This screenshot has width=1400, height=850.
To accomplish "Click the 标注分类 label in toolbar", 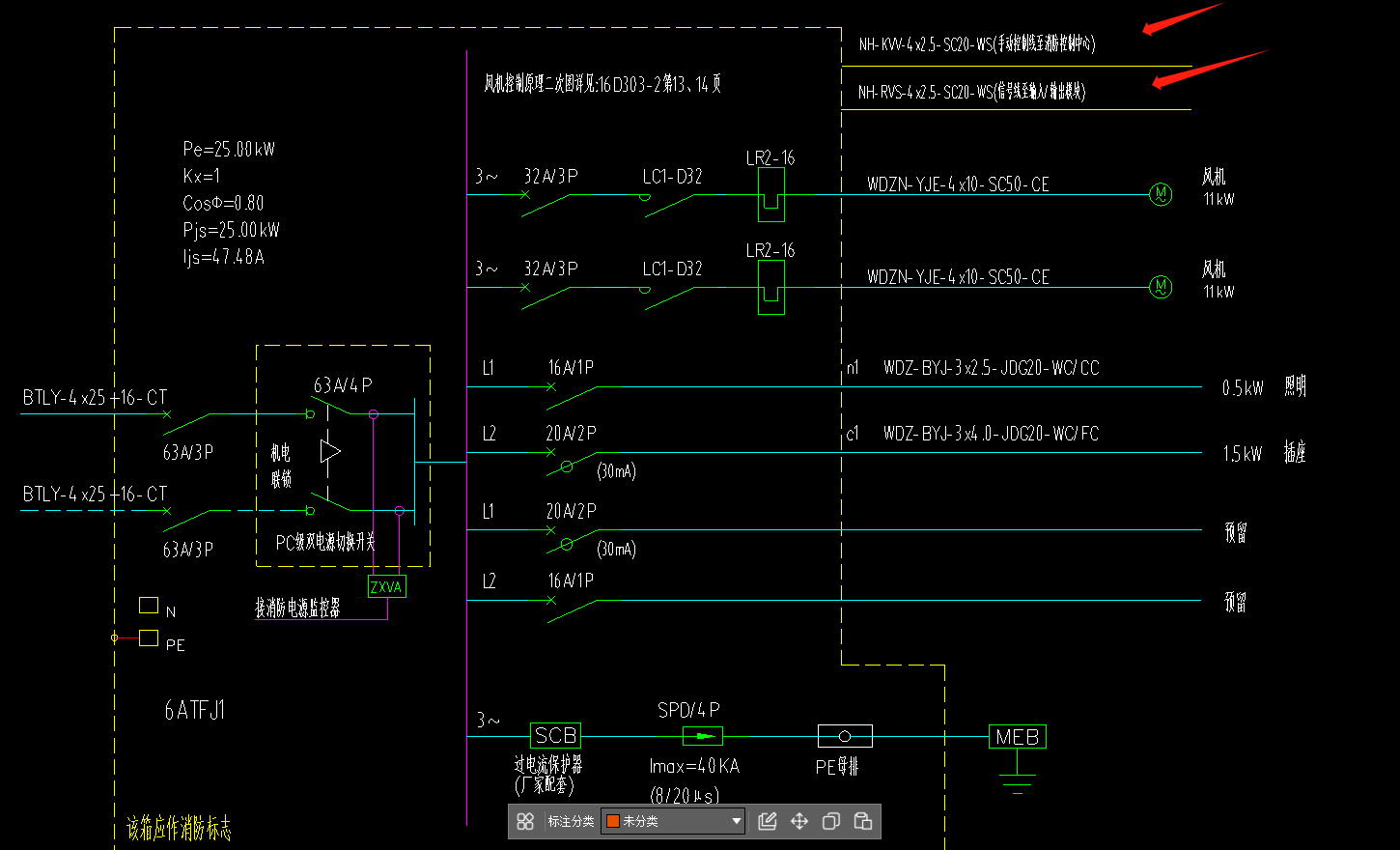I will coord(571,821).
